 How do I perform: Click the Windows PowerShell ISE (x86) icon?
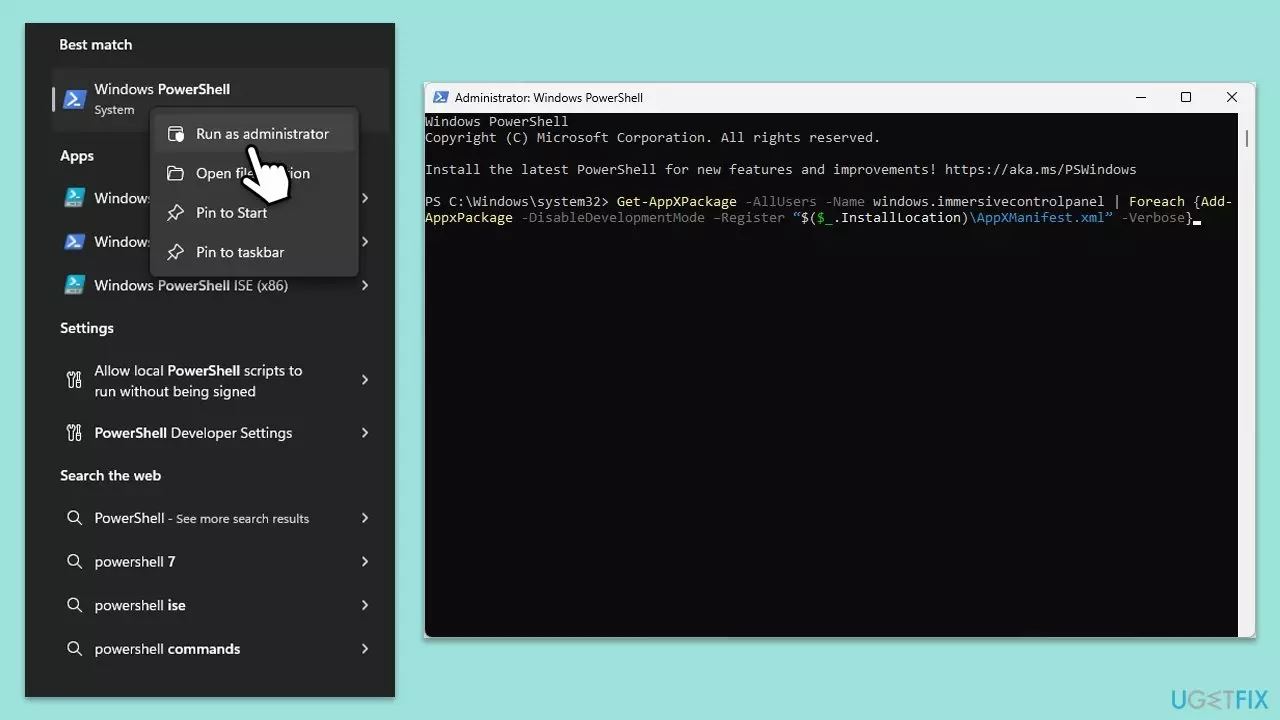pyautogui.click(x=74, y=286)
